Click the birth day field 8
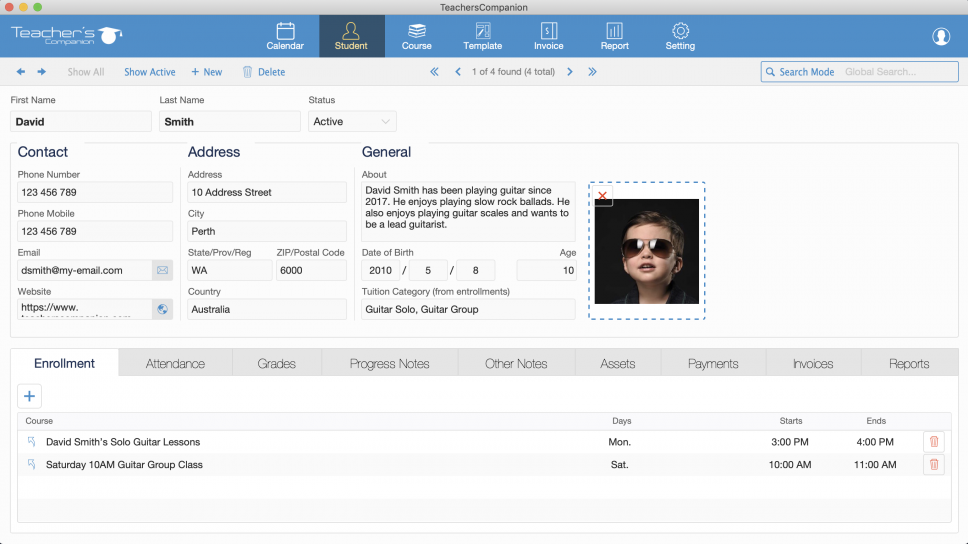 tap(475, 270)
